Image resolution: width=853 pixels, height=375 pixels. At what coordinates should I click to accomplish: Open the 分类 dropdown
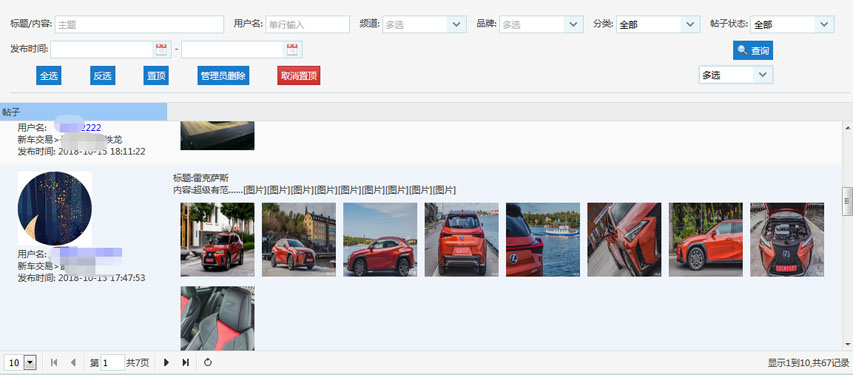tap(690, 24)
